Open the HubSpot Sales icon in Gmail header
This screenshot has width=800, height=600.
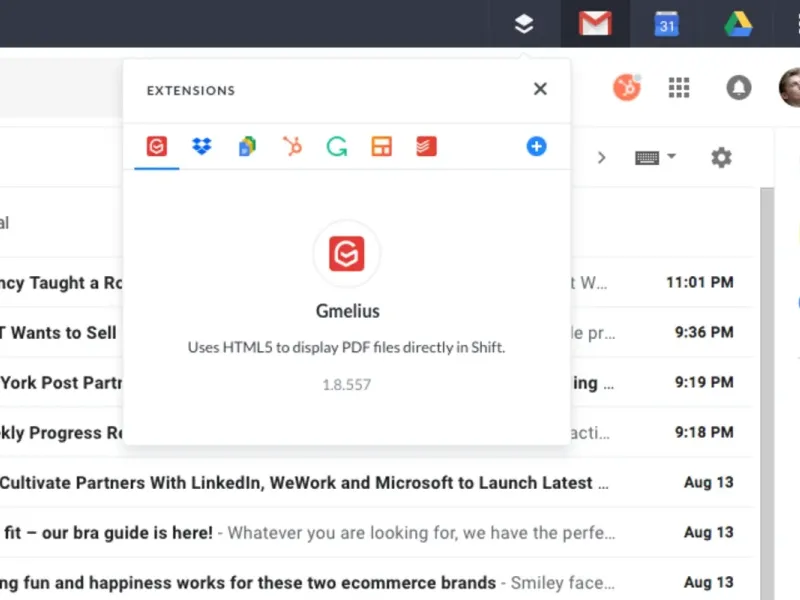627,88
